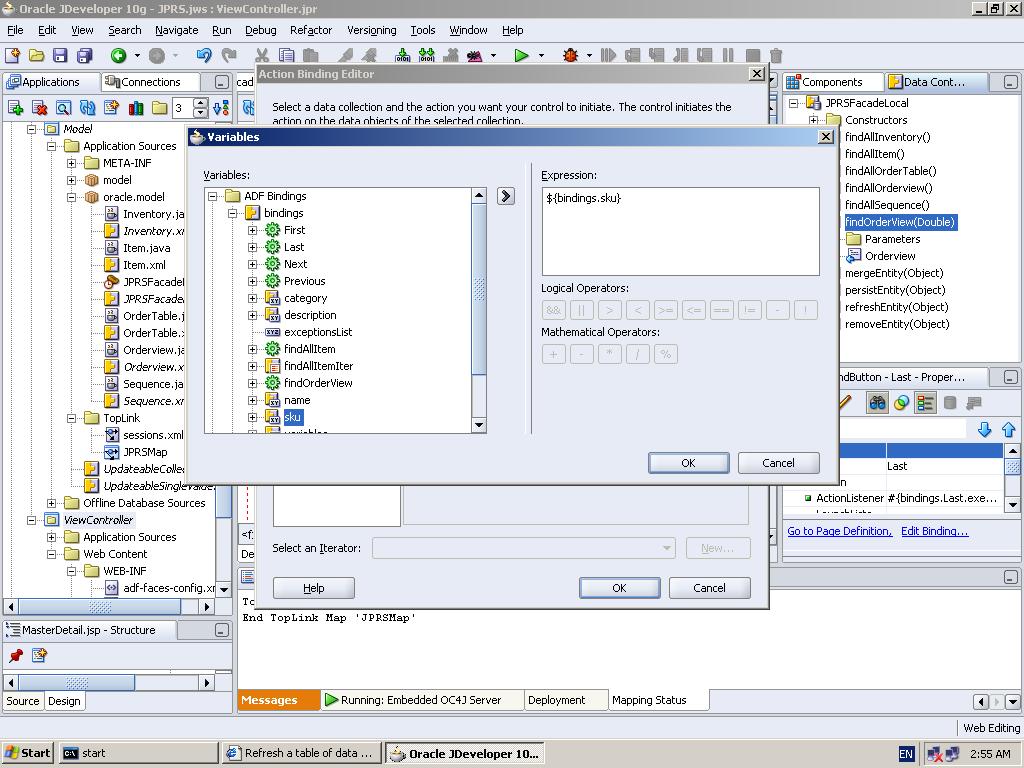
Task: Open the Refactor menu
Action: coord(311,30)
